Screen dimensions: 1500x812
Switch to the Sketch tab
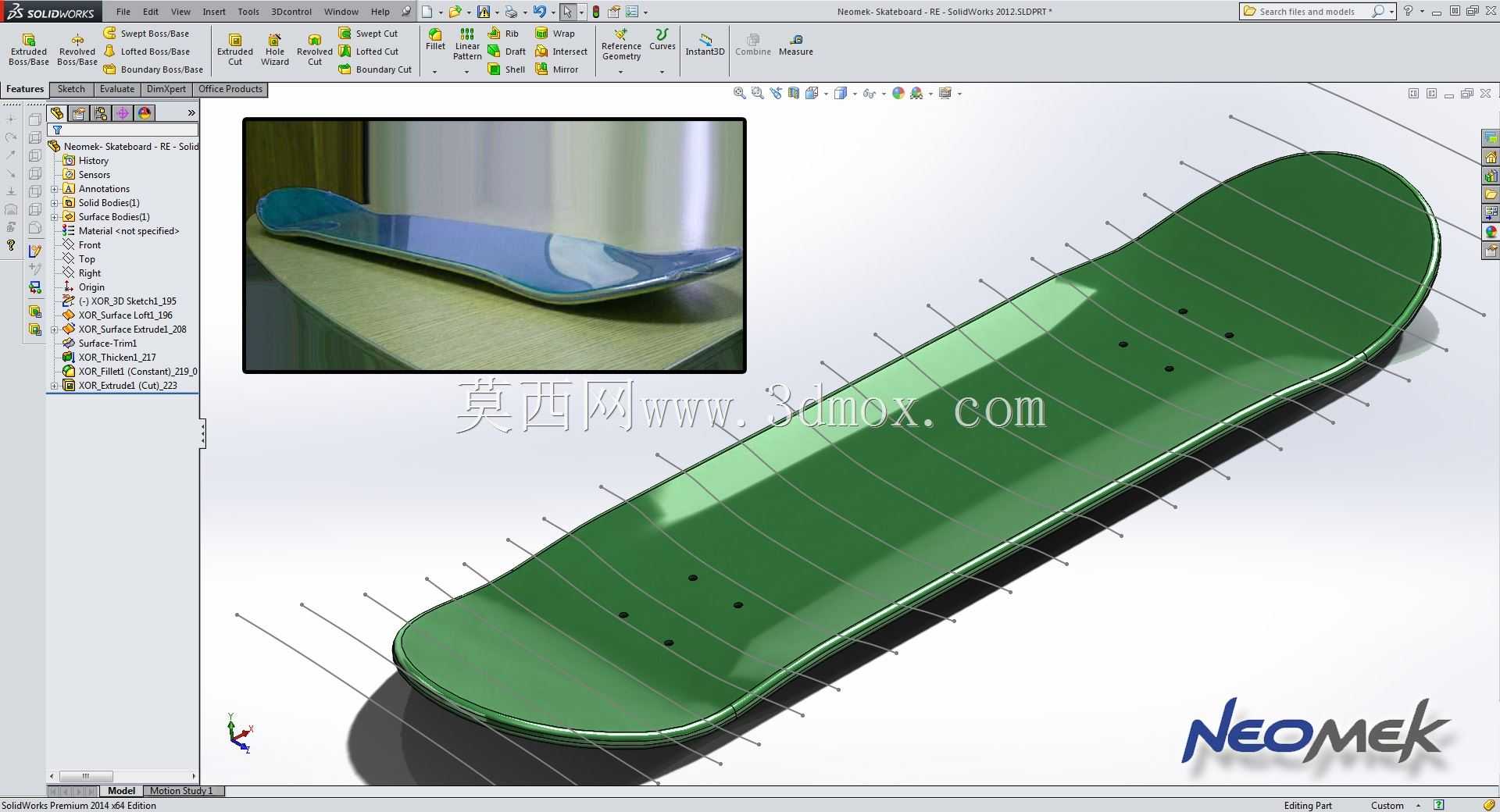coord(71,89)
